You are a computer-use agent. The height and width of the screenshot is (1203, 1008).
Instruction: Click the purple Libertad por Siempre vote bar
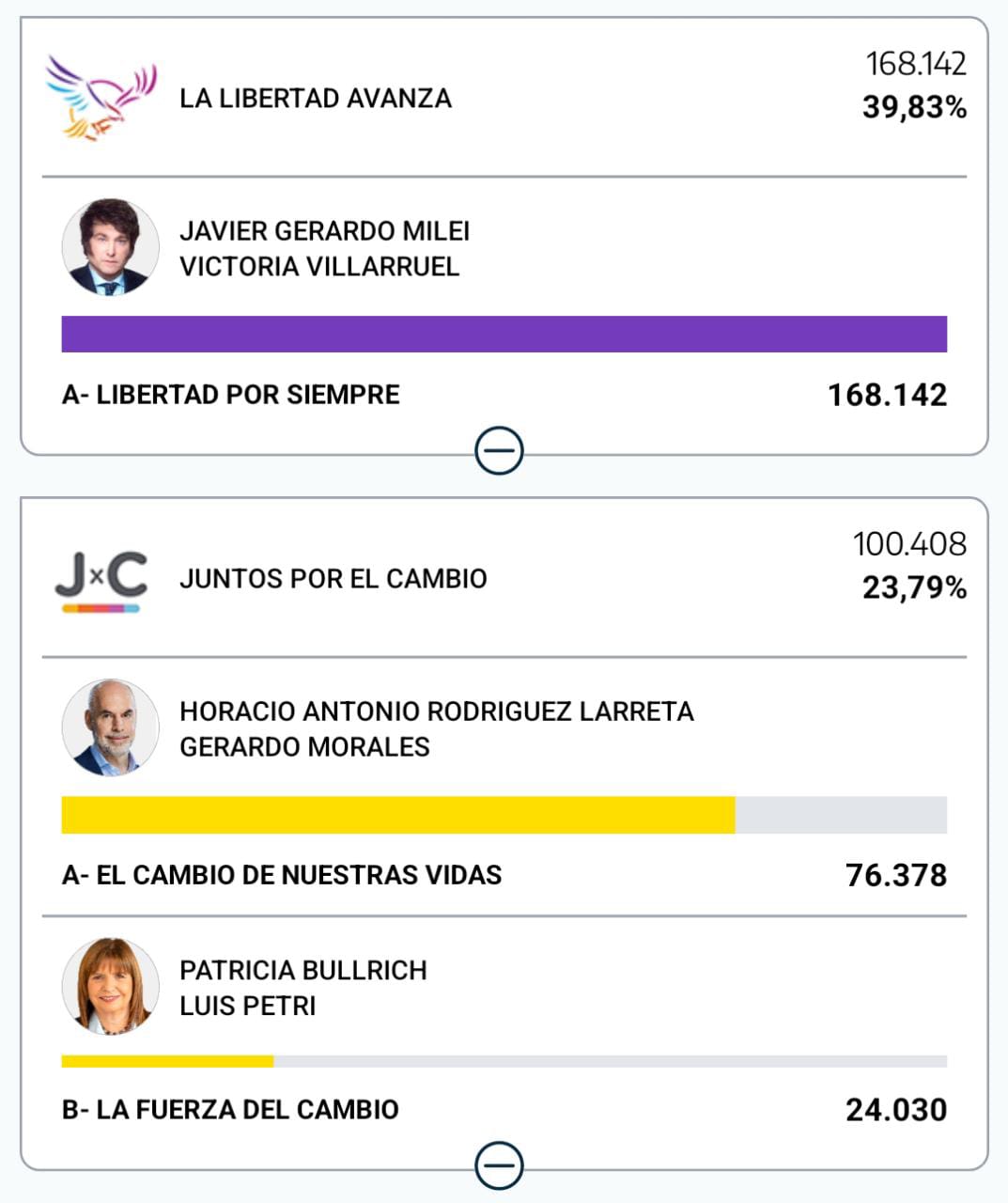(x=504, y=335)
